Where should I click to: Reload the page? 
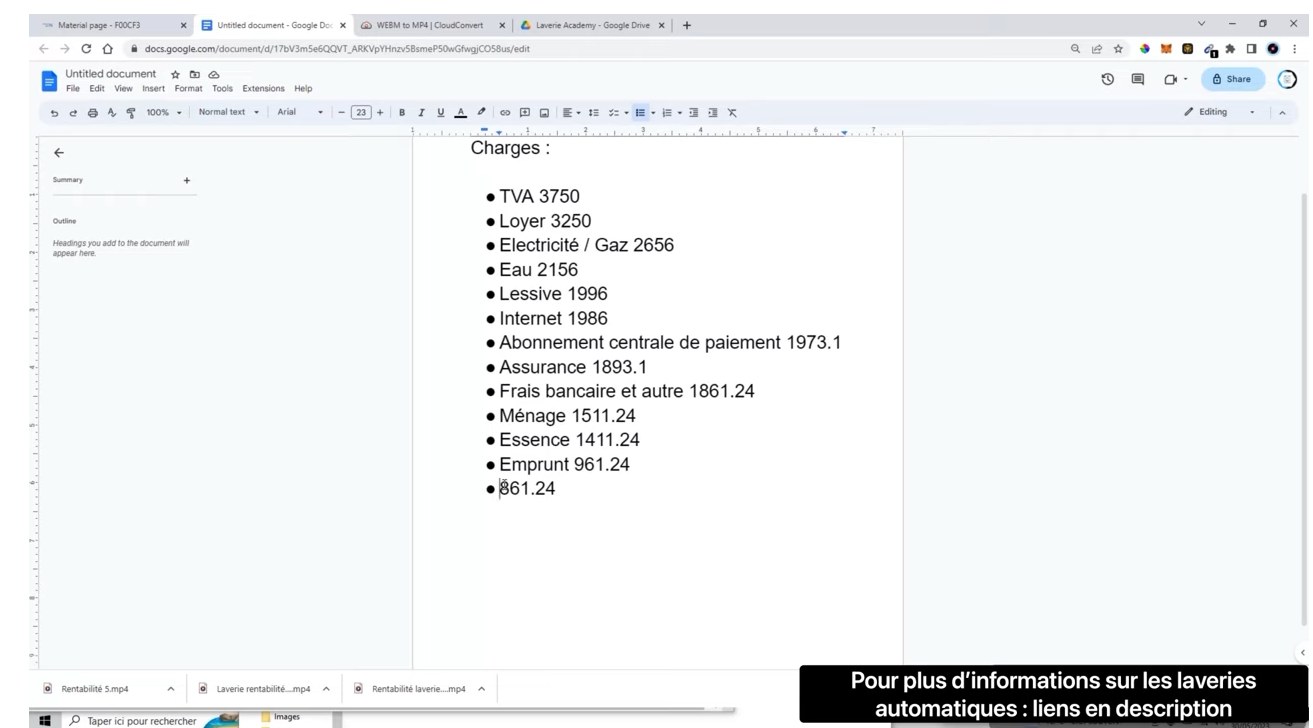tap(86, 48)
